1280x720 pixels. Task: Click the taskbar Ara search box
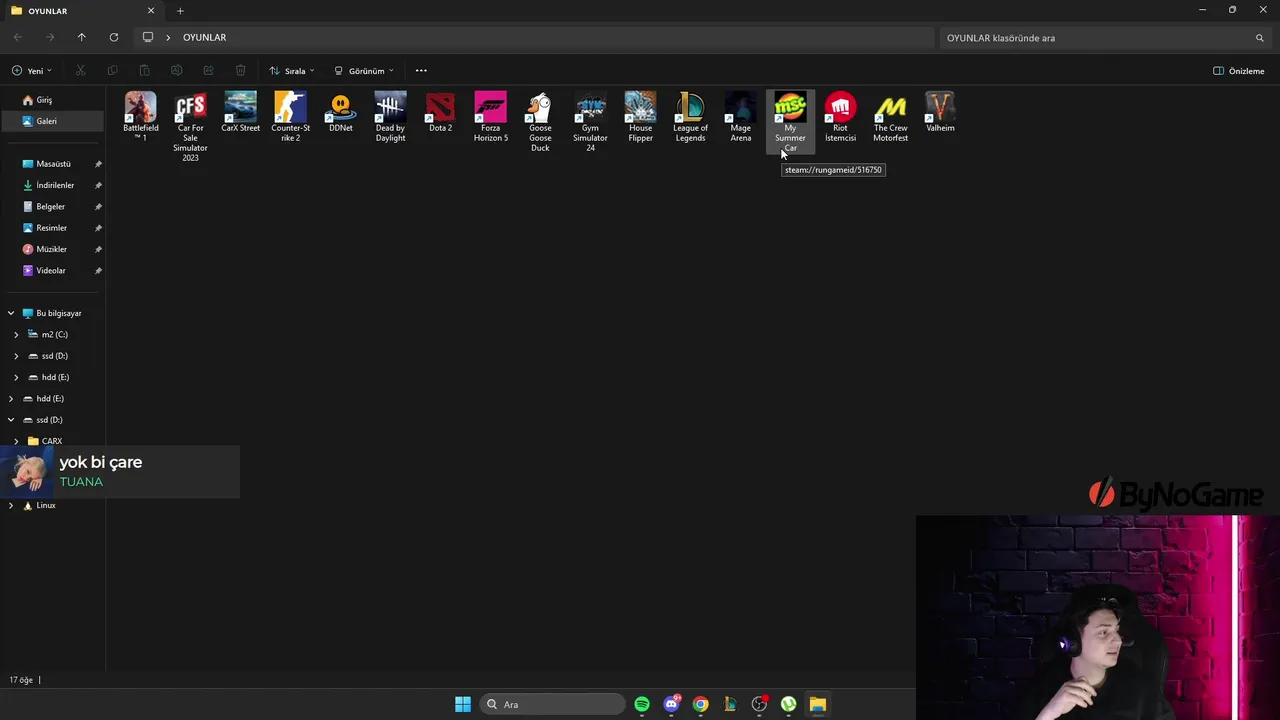(x=553, y=704)
